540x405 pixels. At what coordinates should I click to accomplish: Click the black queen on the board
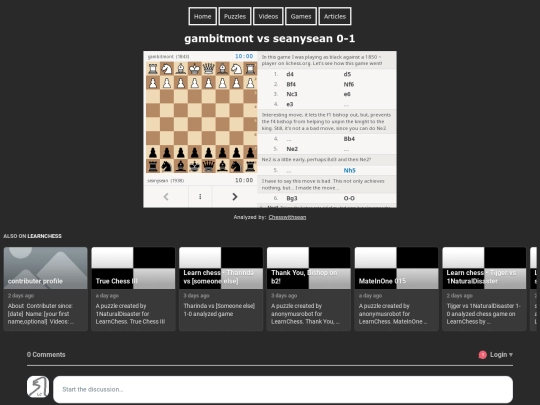[x=209, y=166]
